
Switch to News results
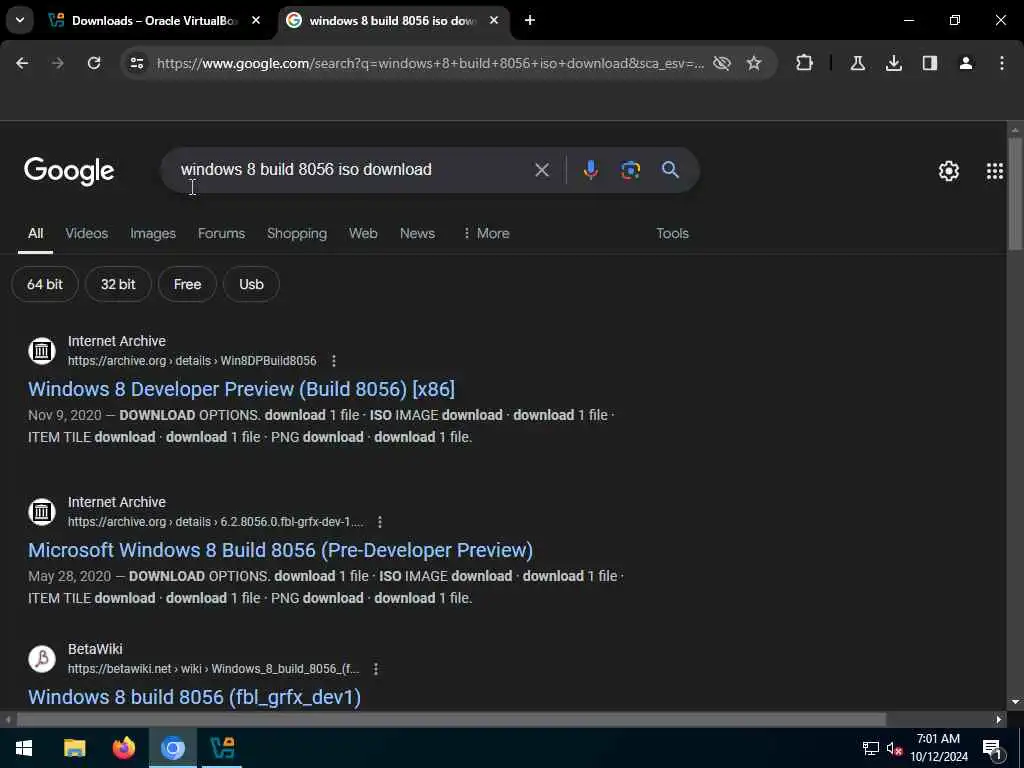[417, 234]
